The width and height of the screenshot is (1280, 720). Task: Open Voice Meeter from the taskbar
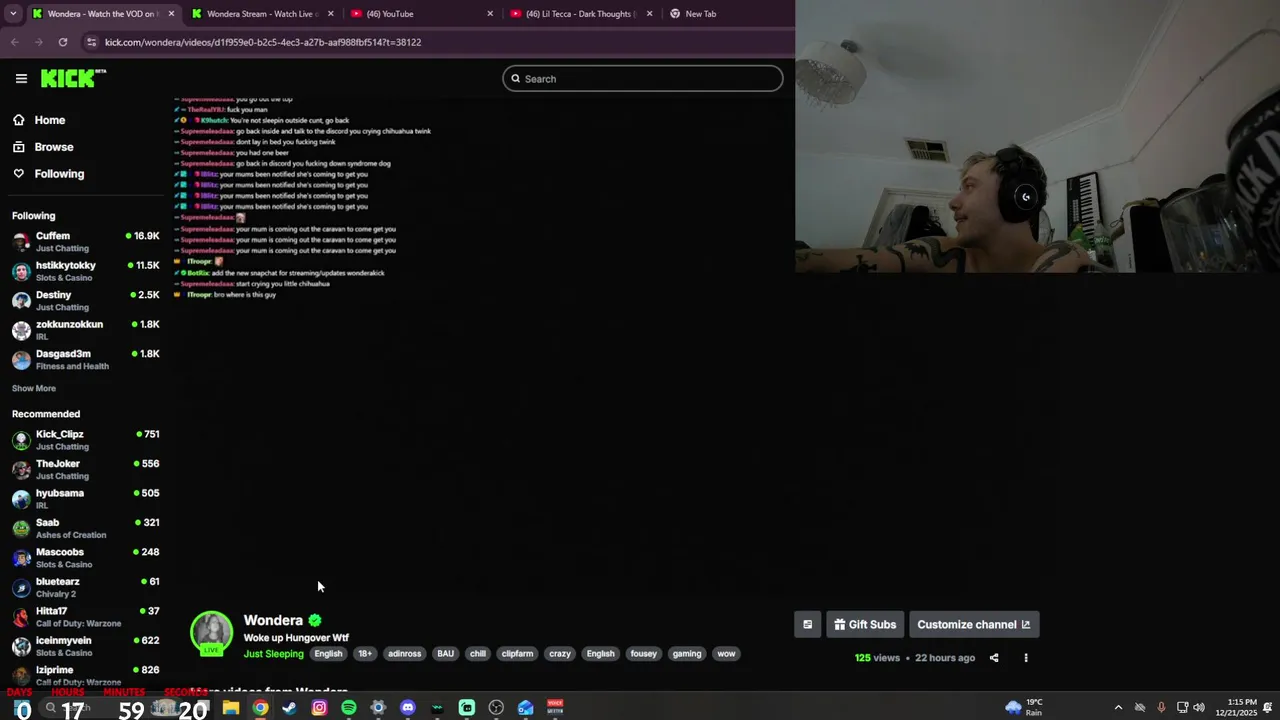tap(555, 708)
